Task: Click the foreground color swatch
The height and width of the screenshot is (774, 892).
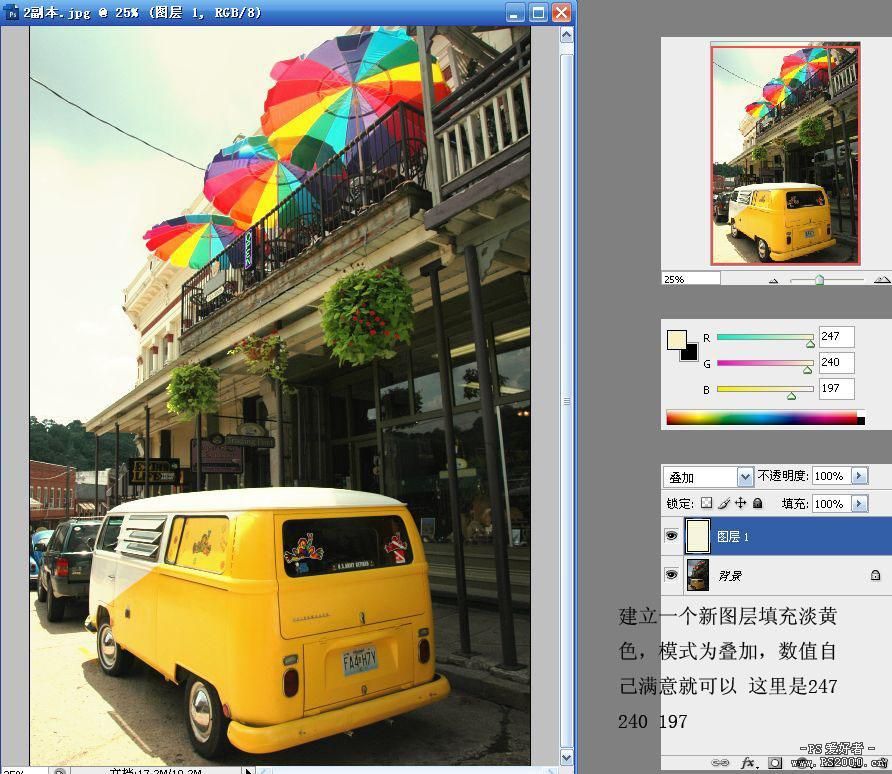Action: tap(676, 340)
